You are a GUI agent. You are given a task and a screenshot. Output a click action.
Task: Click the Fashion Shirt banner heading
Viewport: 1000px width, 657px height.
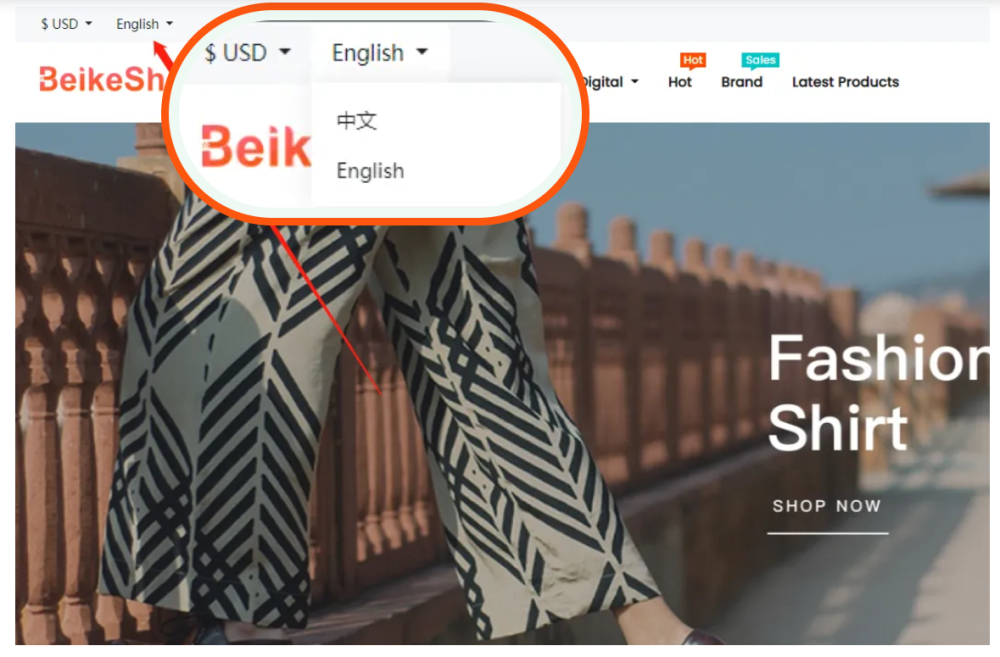(877, 392)
